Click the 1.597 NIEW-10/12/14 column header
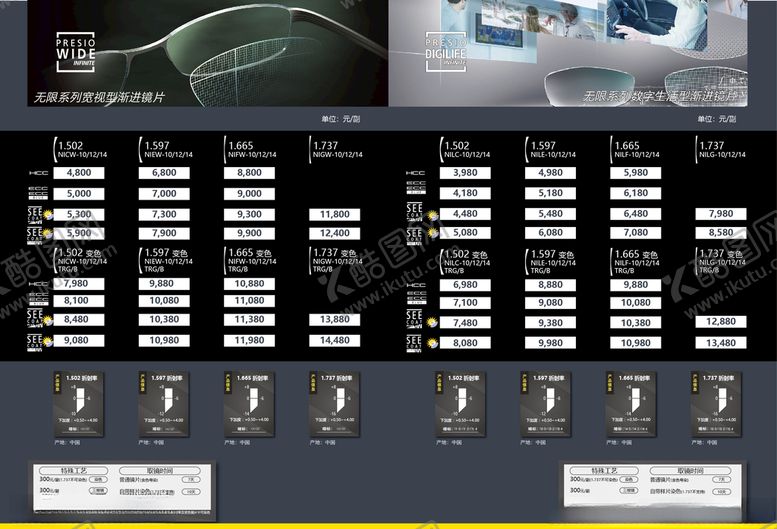Image resolution: width=777 pixels, height=529 pixels. tap(166, 149)
